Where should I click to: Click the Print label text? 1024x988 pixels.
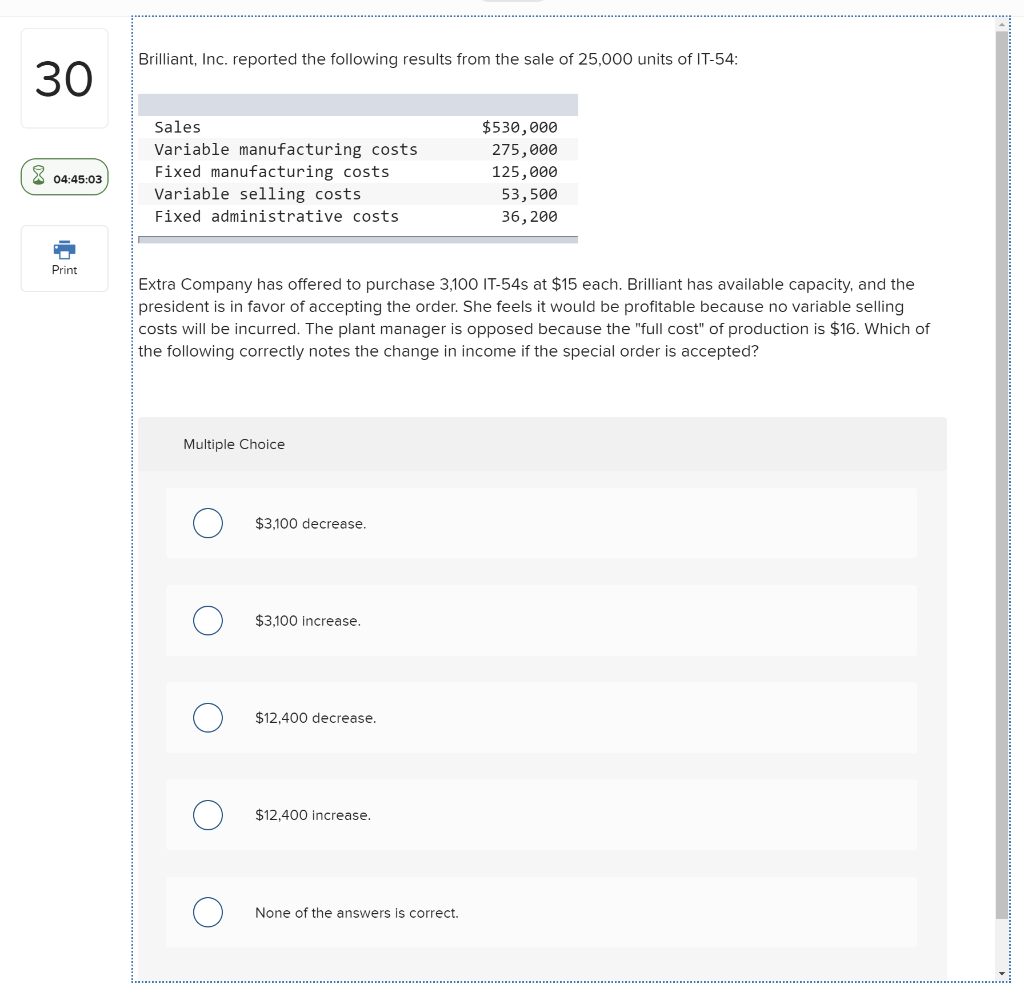coord(64,270)
